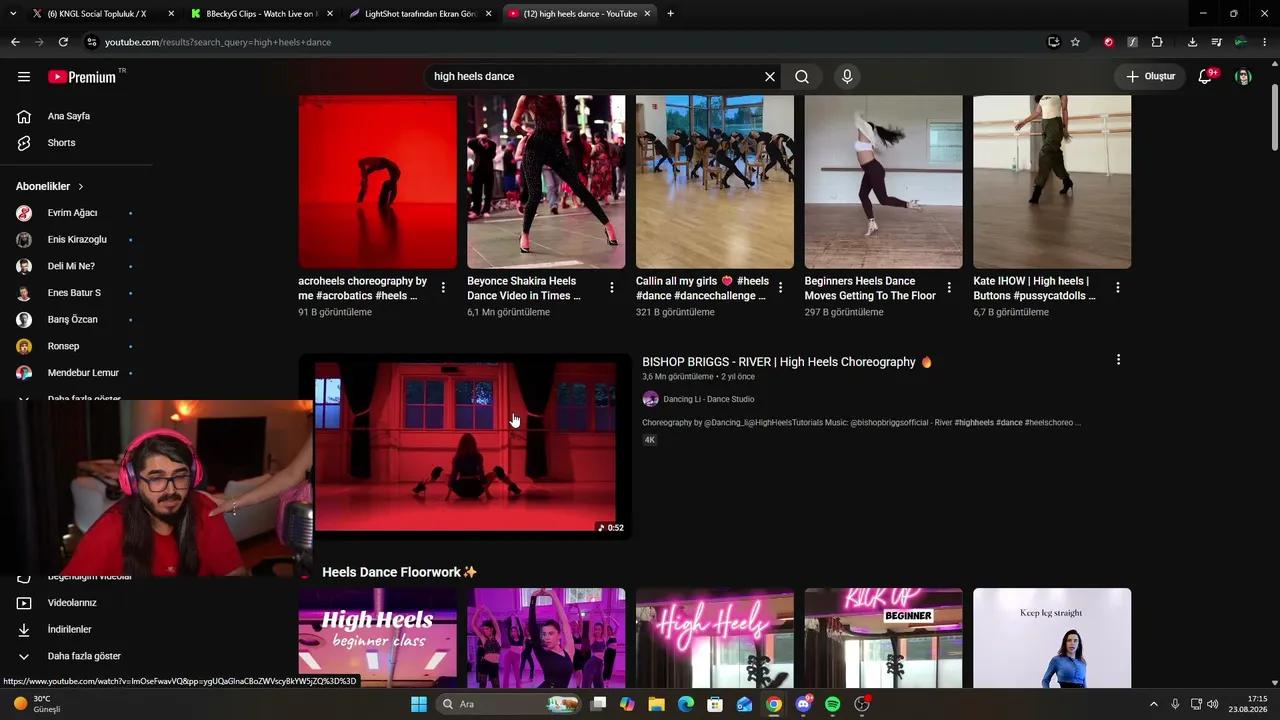Open options for Beginners Heels Dance short
Screen dimensions: 1280x720
[x=949, y=288]
